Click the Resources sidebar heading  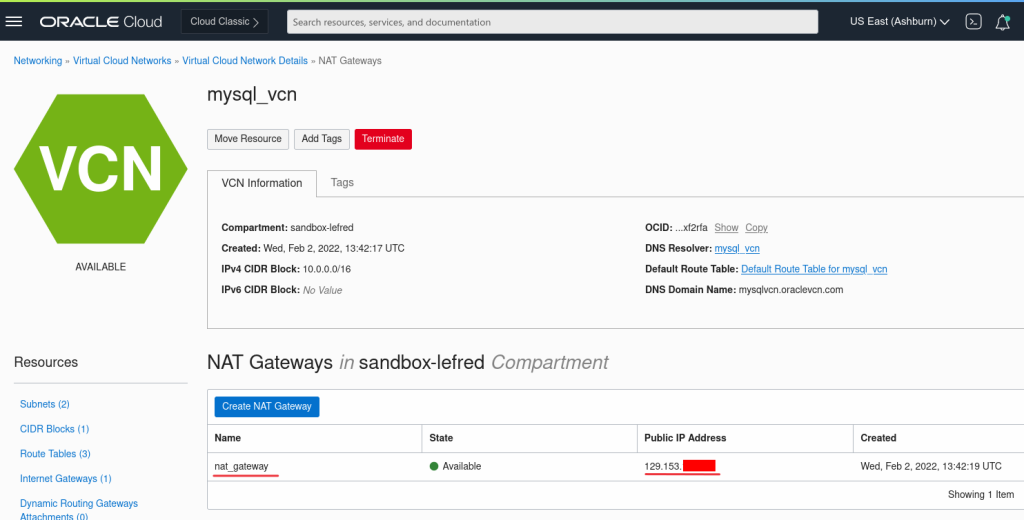pos(46,363)
